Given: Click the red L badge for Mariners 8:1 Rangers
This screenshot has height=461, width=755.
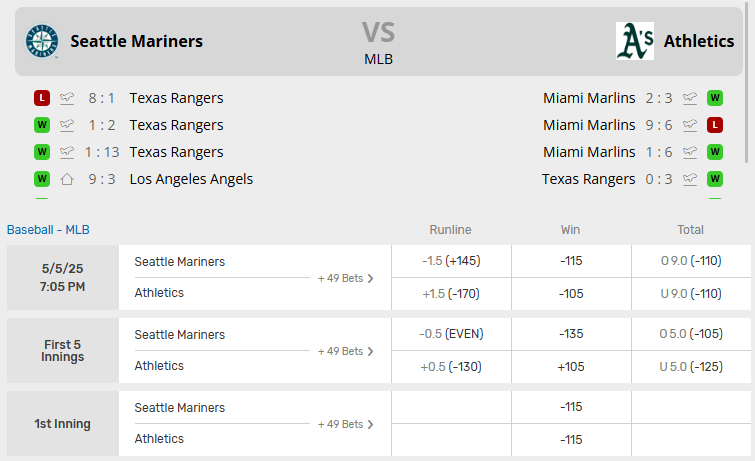Looking at the screenshot, I should 41,98.
